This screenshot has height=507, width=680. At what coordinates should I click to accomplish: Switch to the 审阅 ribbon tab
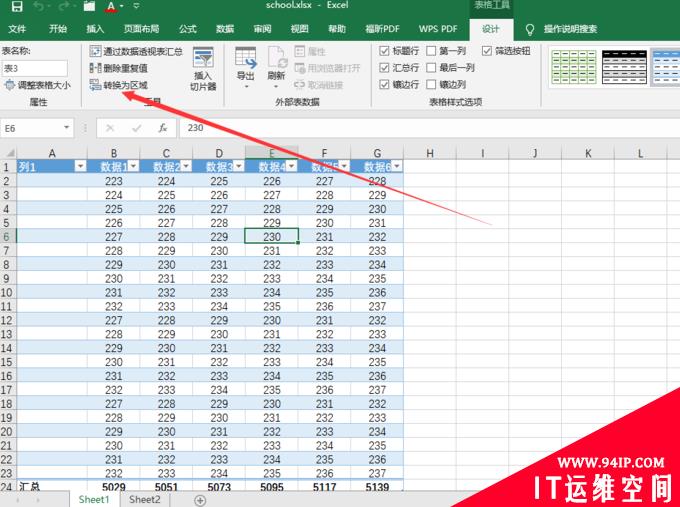pyautogui.click(x=262, y=29)
